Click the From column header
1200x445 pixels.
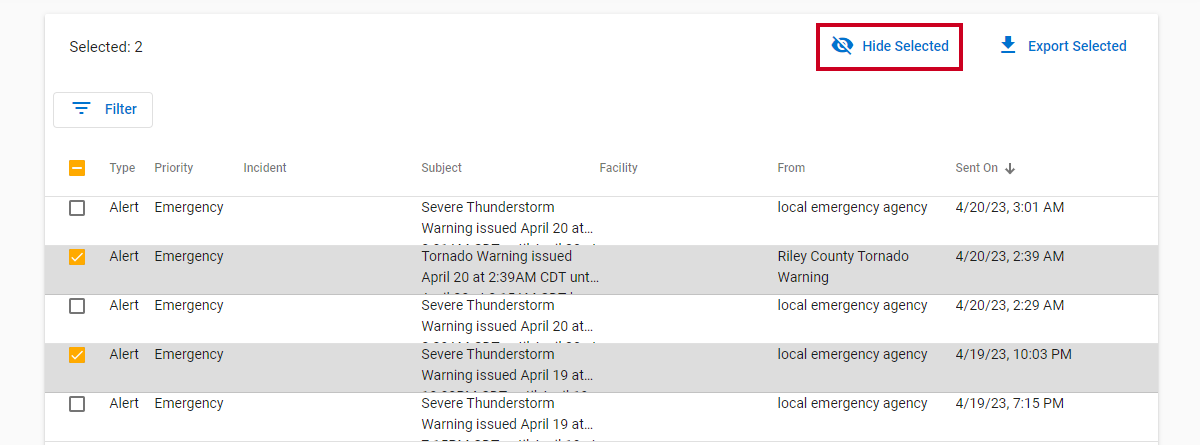pos(791,168)
